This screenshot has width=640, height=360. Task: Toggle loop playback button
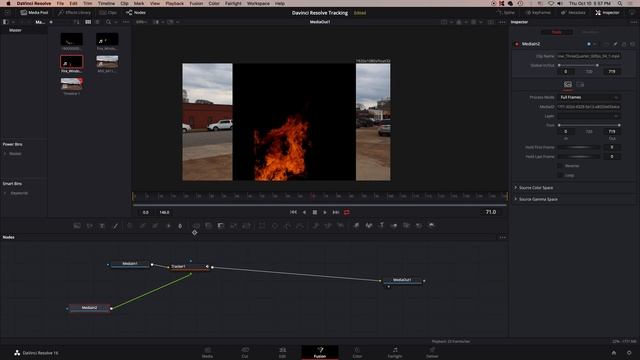point(347,212)
